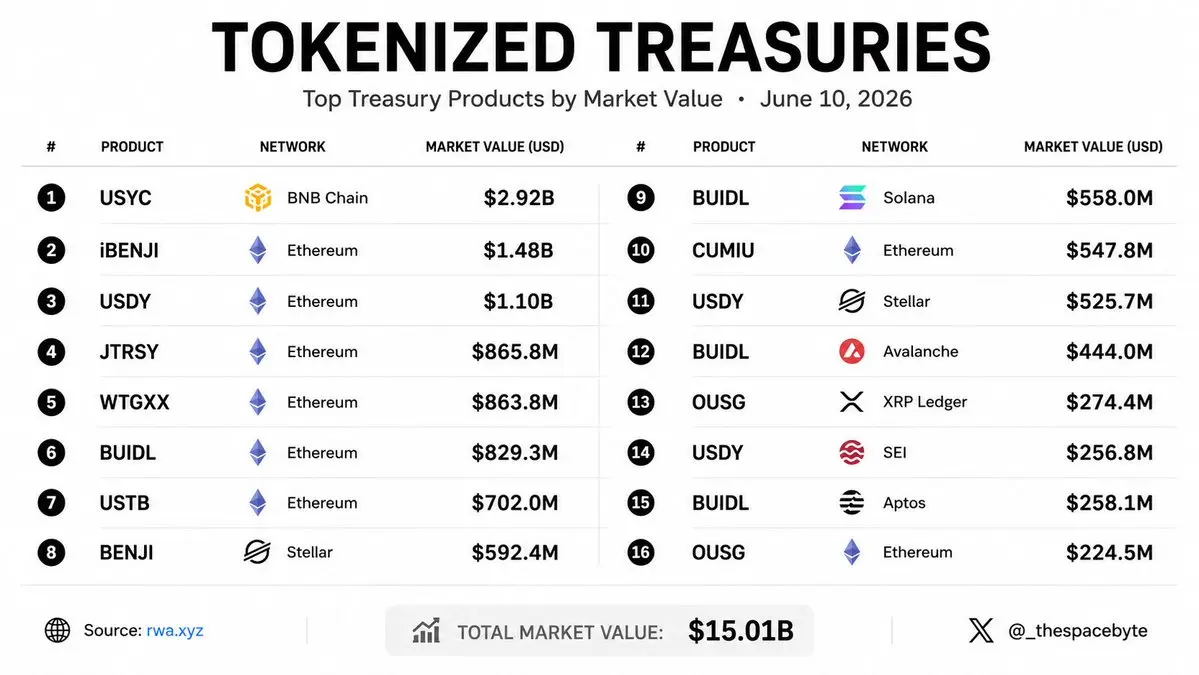Click the right MARKET VALUE (USD) header
The height and width of the screenshot is (675, 1199).
click(x=1093, y=147)
